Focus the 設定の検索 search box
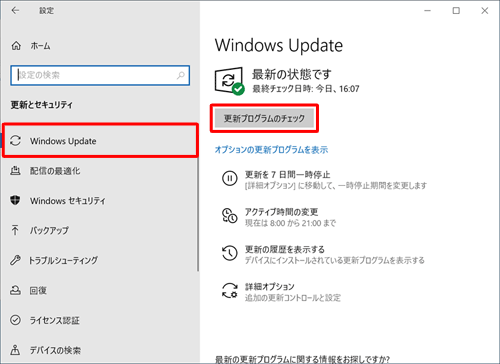This screenshot has width=500, height=364. coord(100,75)
